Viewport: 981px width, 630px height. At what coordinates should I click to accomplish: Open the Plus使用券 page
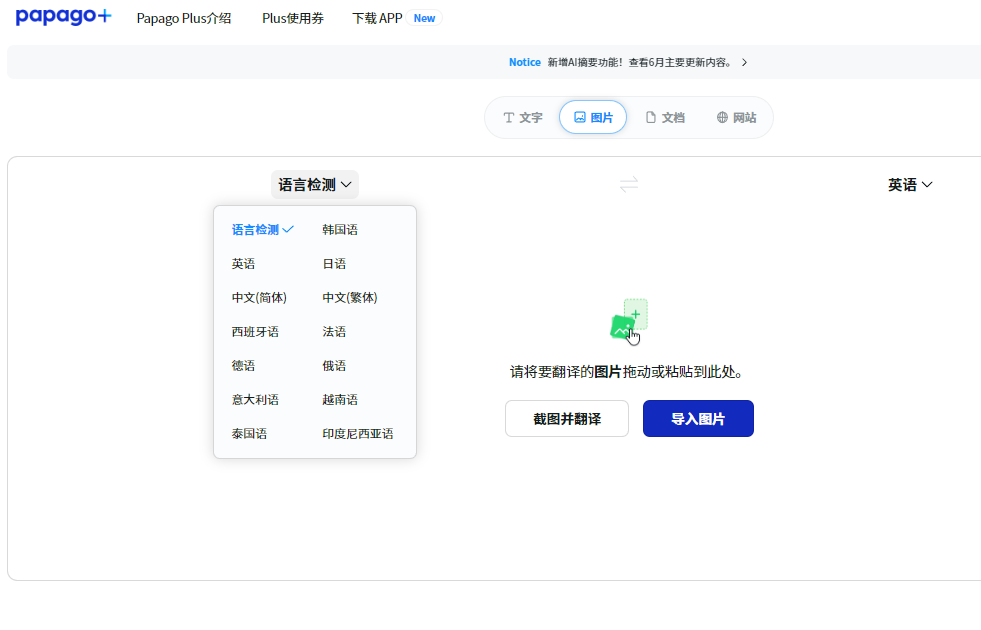pos(293,18)
